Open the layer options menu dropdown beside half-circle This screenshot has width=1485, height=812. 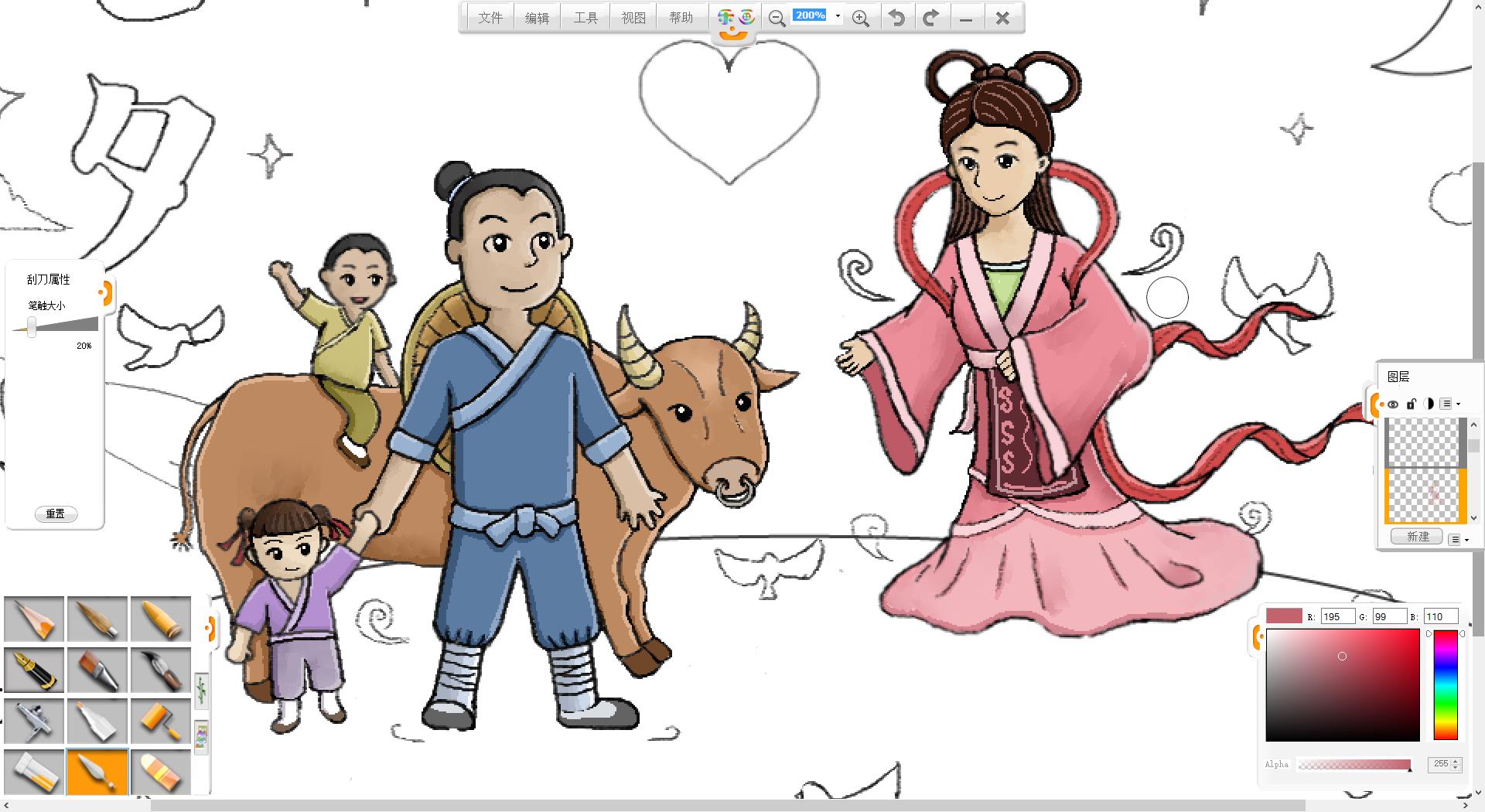tap(1449, 404)
